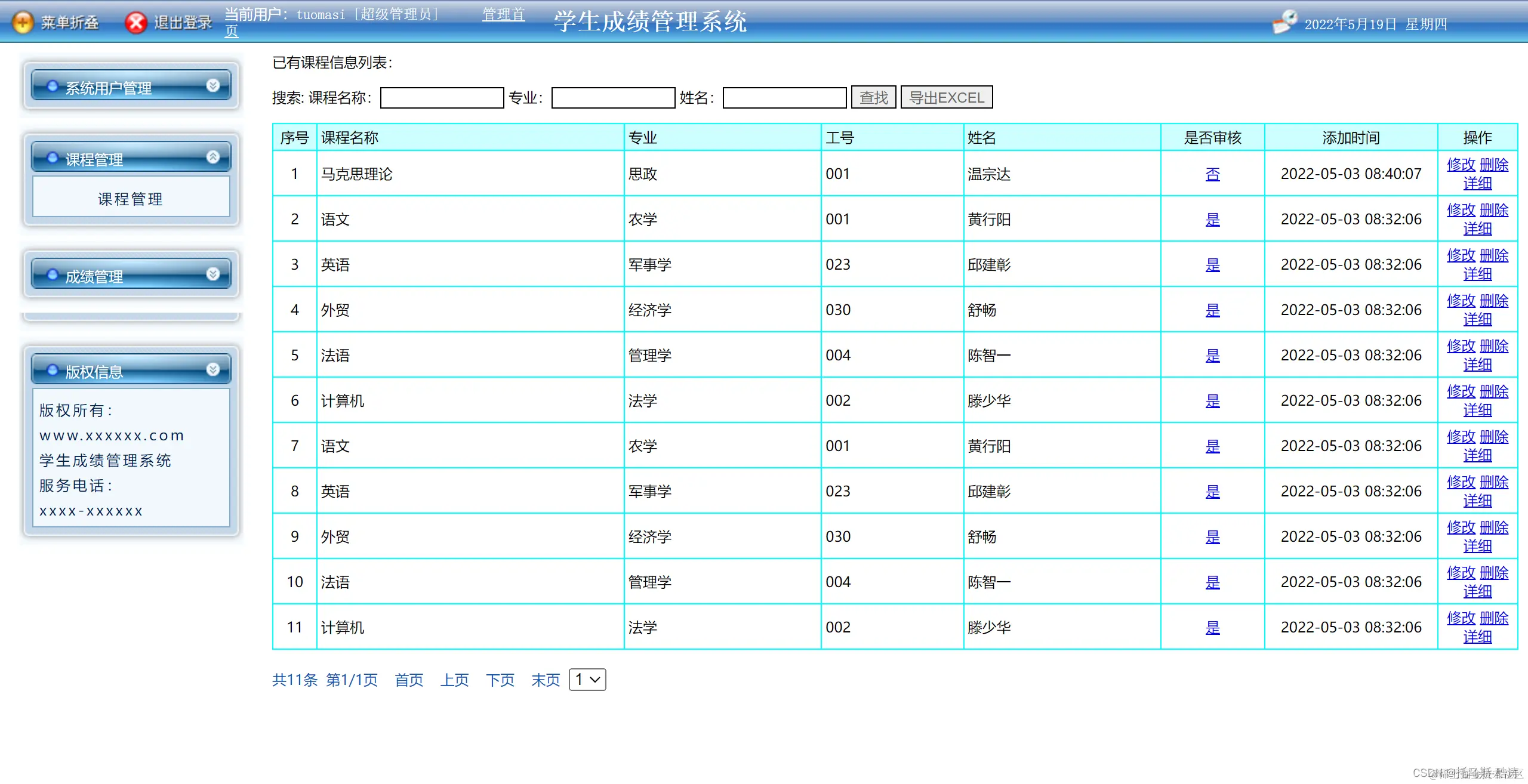Click blue bullet icon beside 系统用户管理

53,87
